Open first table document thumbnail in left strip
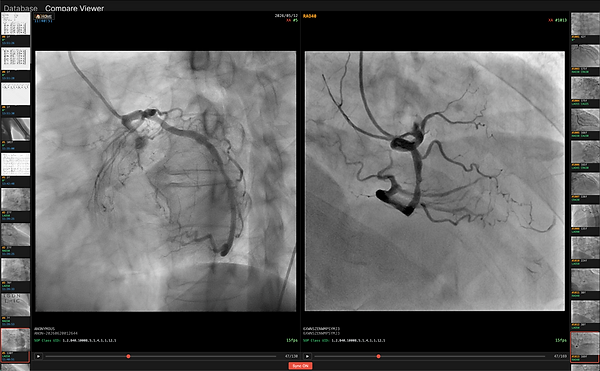The width and height of the screenshot is (600, 371). point(15,23)
